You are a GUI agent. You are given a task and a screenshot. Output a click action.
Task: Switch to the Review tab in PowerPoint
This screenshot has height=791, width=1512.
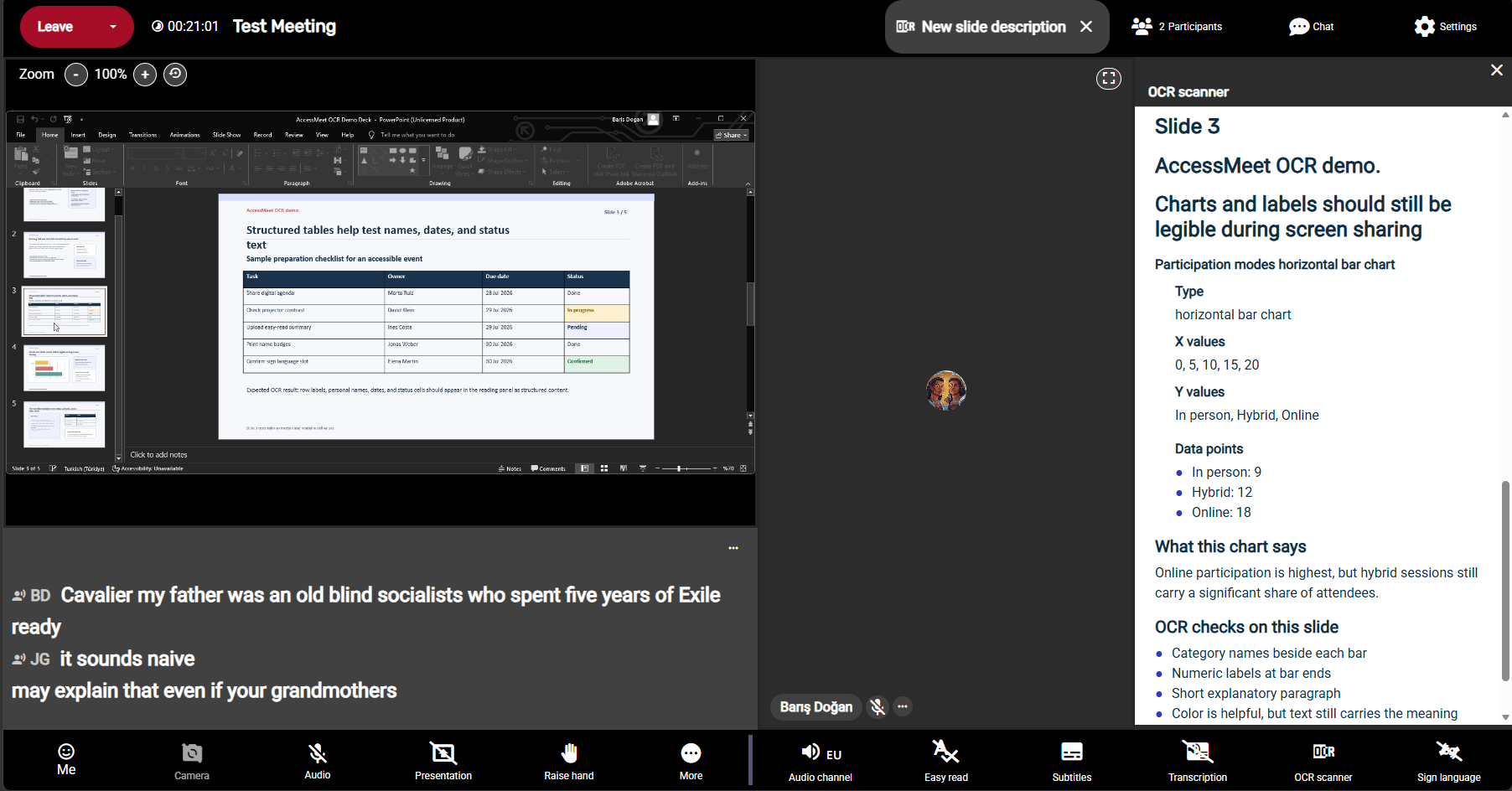pyautogui.click(x=294, y=135)
